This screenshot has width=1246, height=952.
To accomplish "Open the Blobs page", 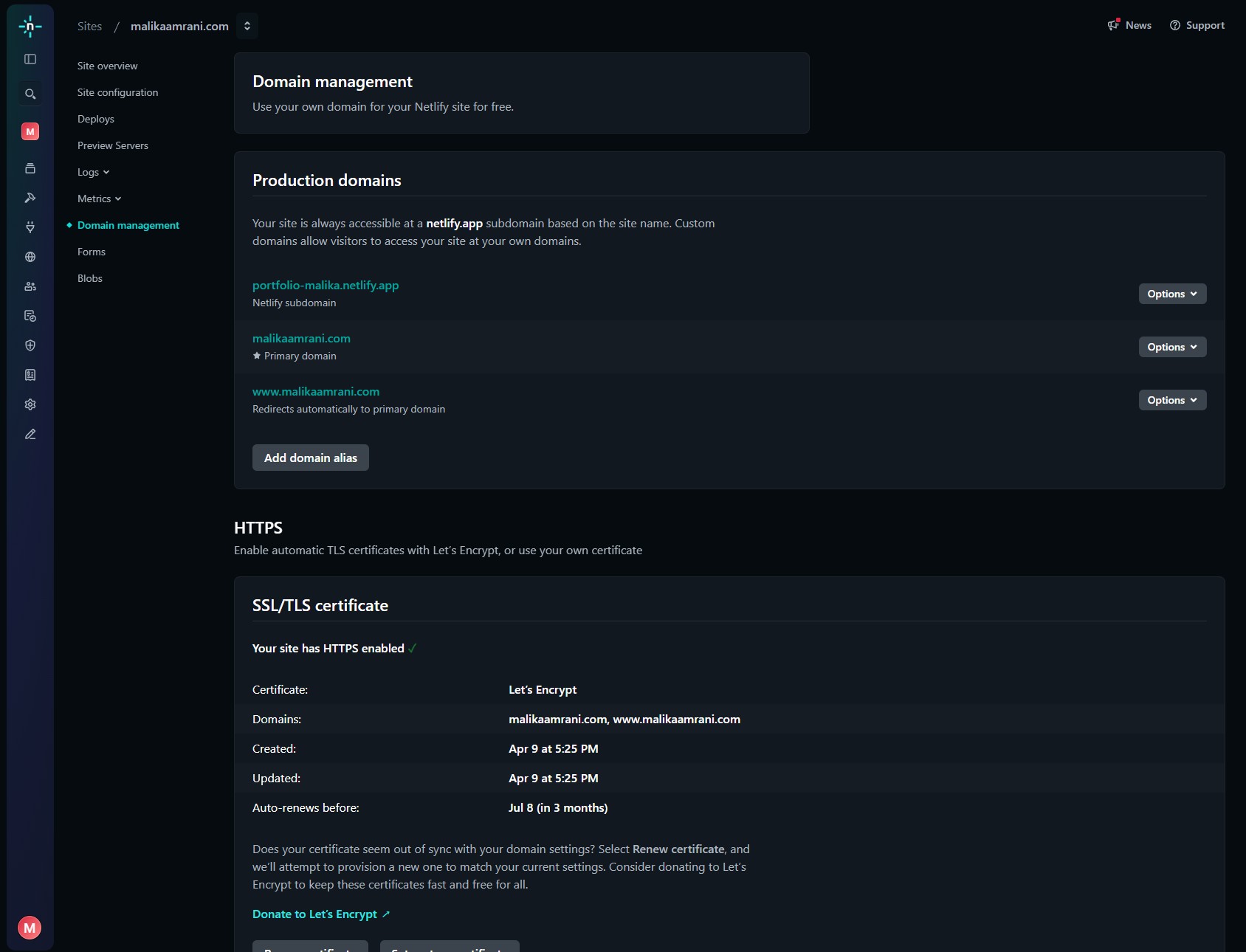I will coord(90,278).
